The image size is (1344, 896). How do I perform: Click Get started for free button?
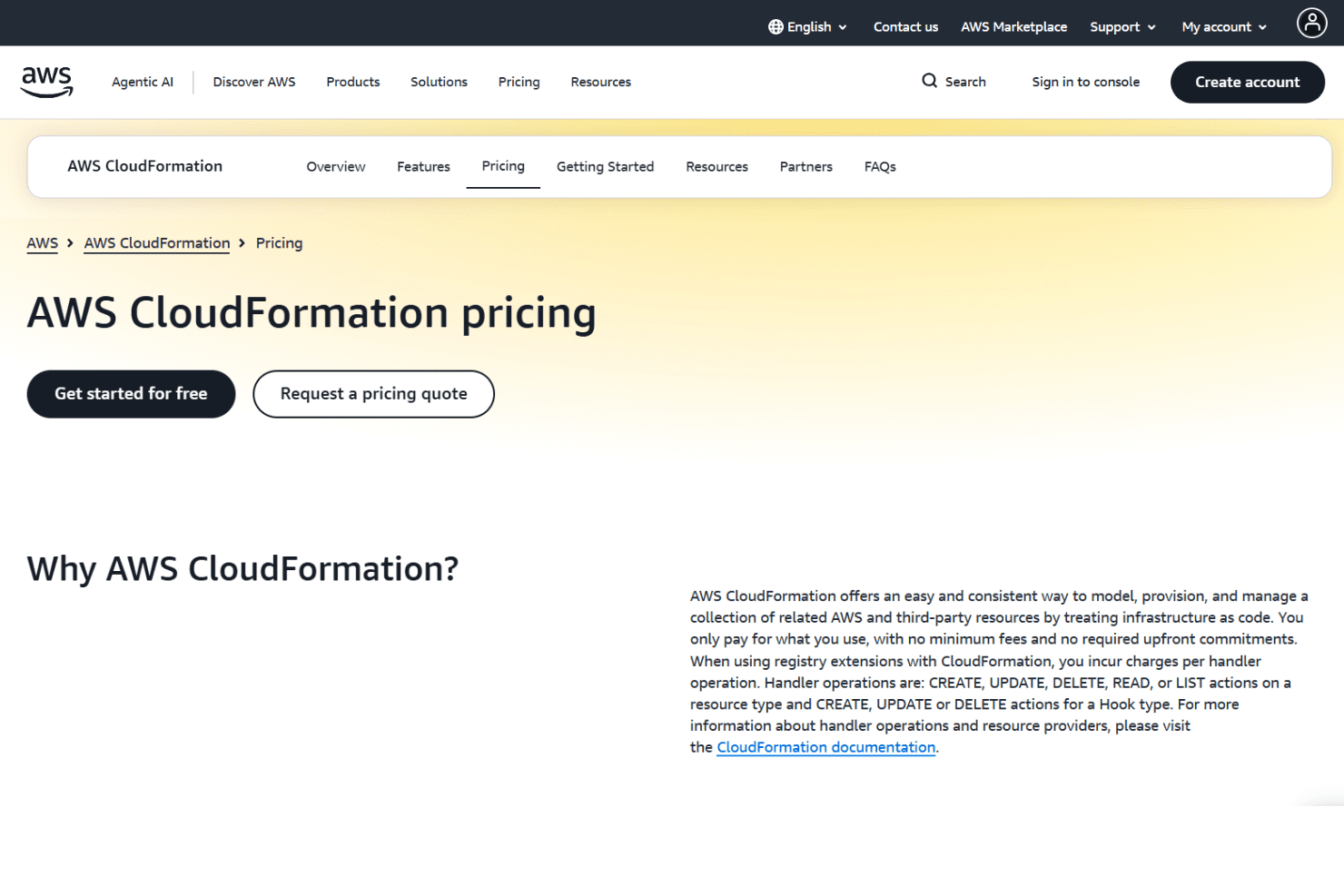tap(131, 394)
